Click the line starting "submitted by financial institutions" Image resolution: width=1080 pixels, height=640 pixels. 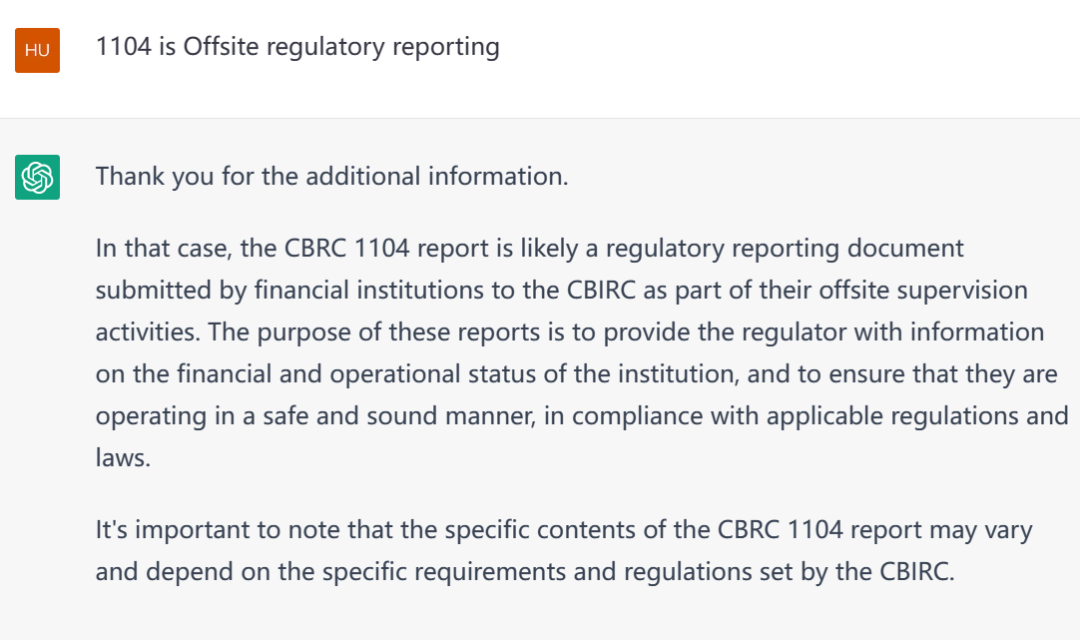point(561,290)
